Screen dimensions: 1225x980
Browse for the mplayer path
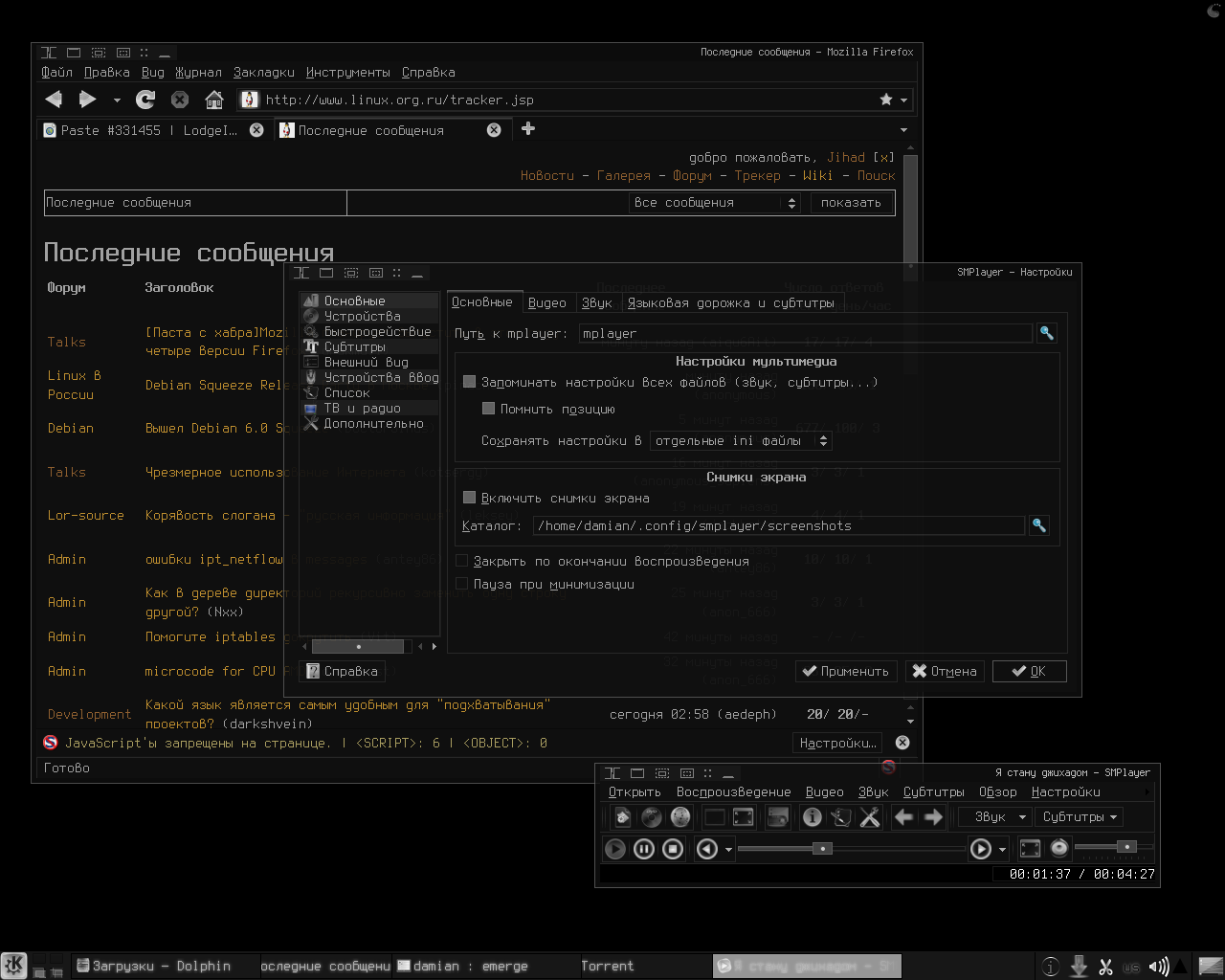tap(1046, 333)
